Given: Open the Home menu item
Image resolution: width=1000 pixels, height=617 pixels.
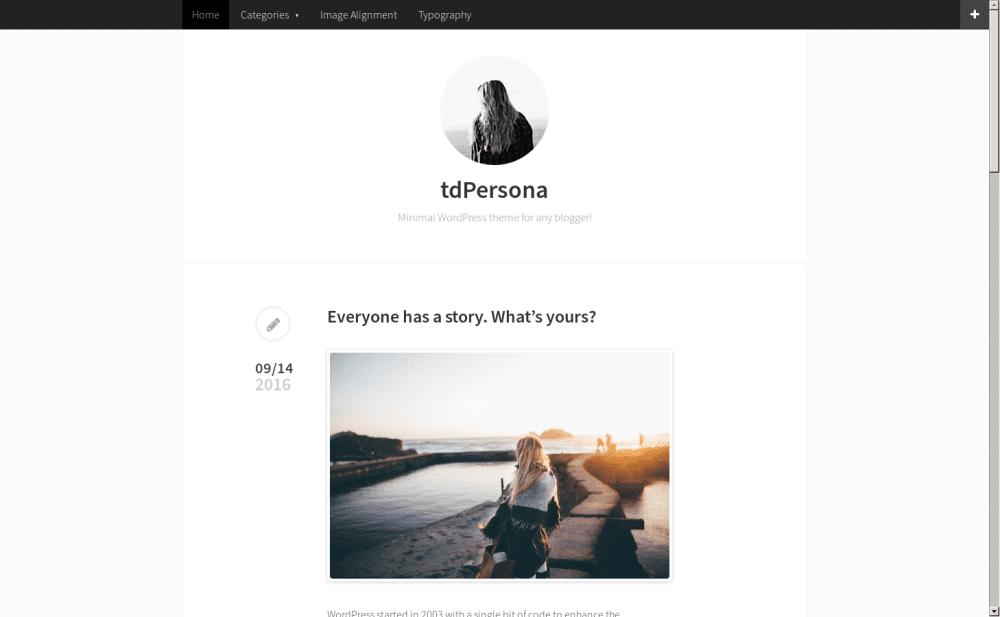Looking at the screenshot, I should 205,15.
